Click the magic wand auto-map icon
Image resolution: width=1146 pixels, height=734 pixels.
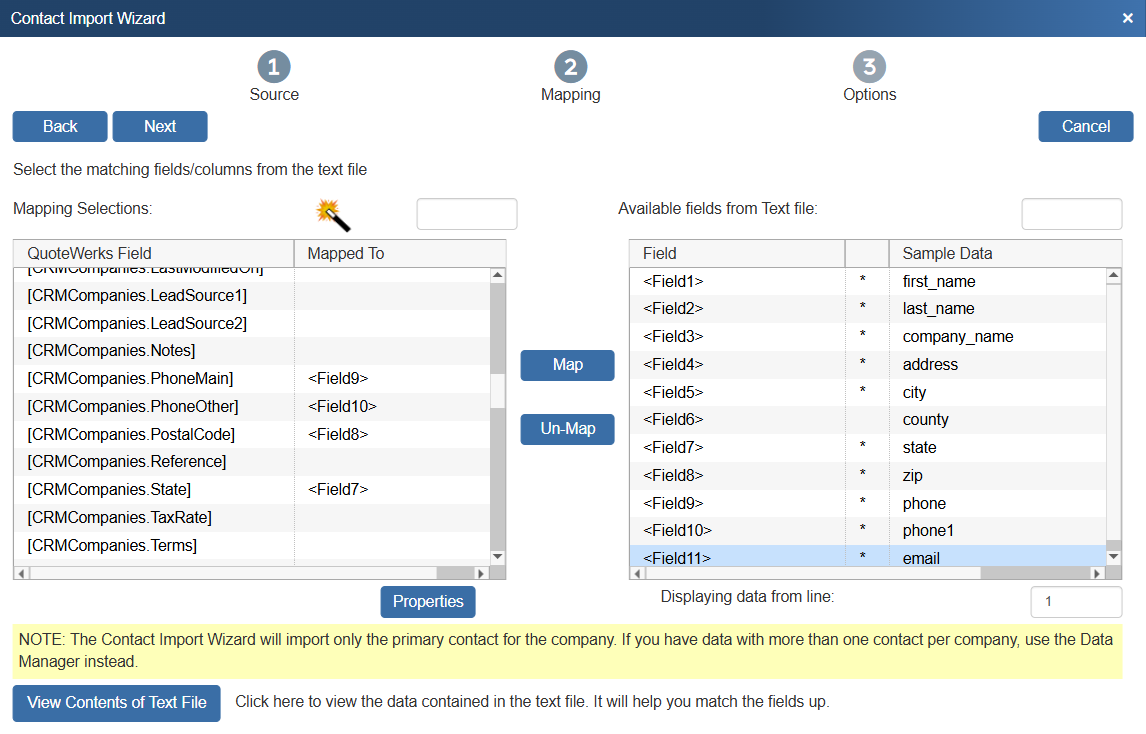[x=332, y=213]
